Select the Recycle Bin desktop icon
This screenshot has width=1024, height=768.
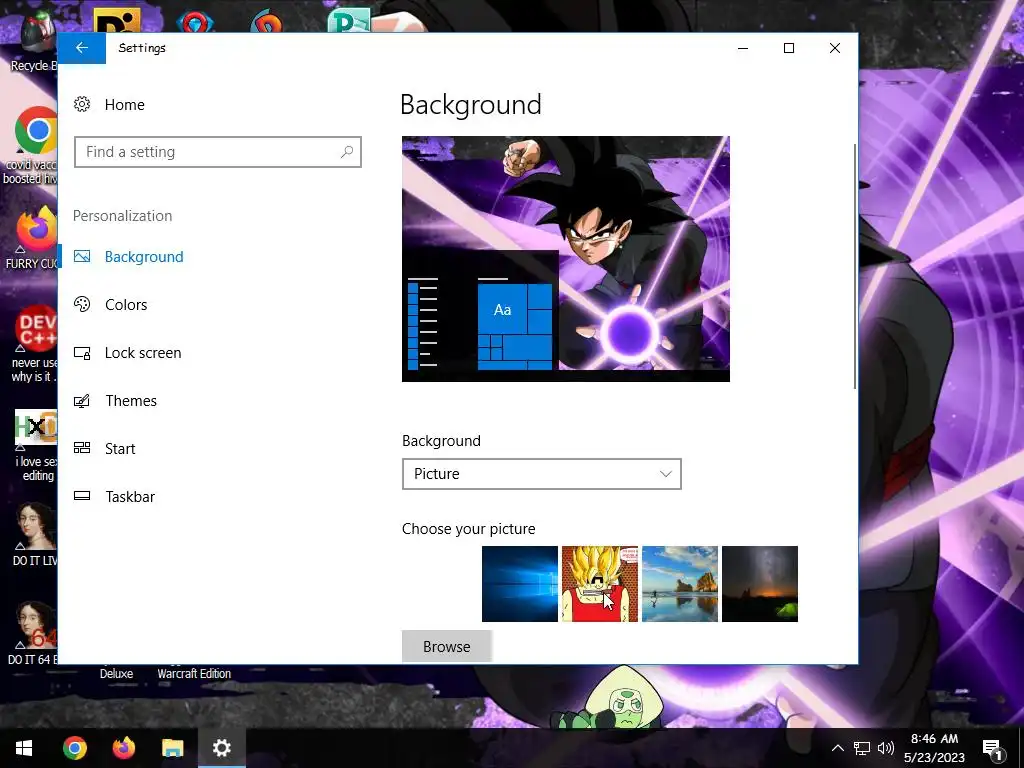[38, 34]
